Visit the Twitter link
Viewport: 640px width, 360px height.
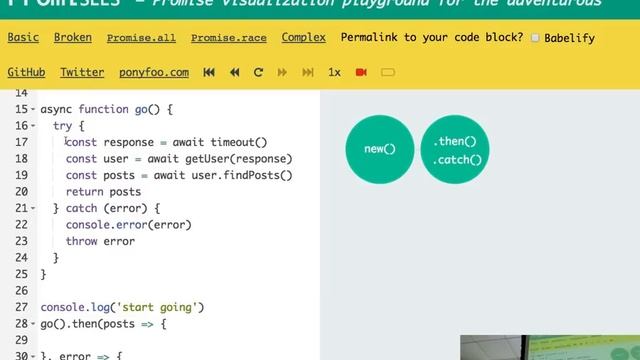[82, 72]
